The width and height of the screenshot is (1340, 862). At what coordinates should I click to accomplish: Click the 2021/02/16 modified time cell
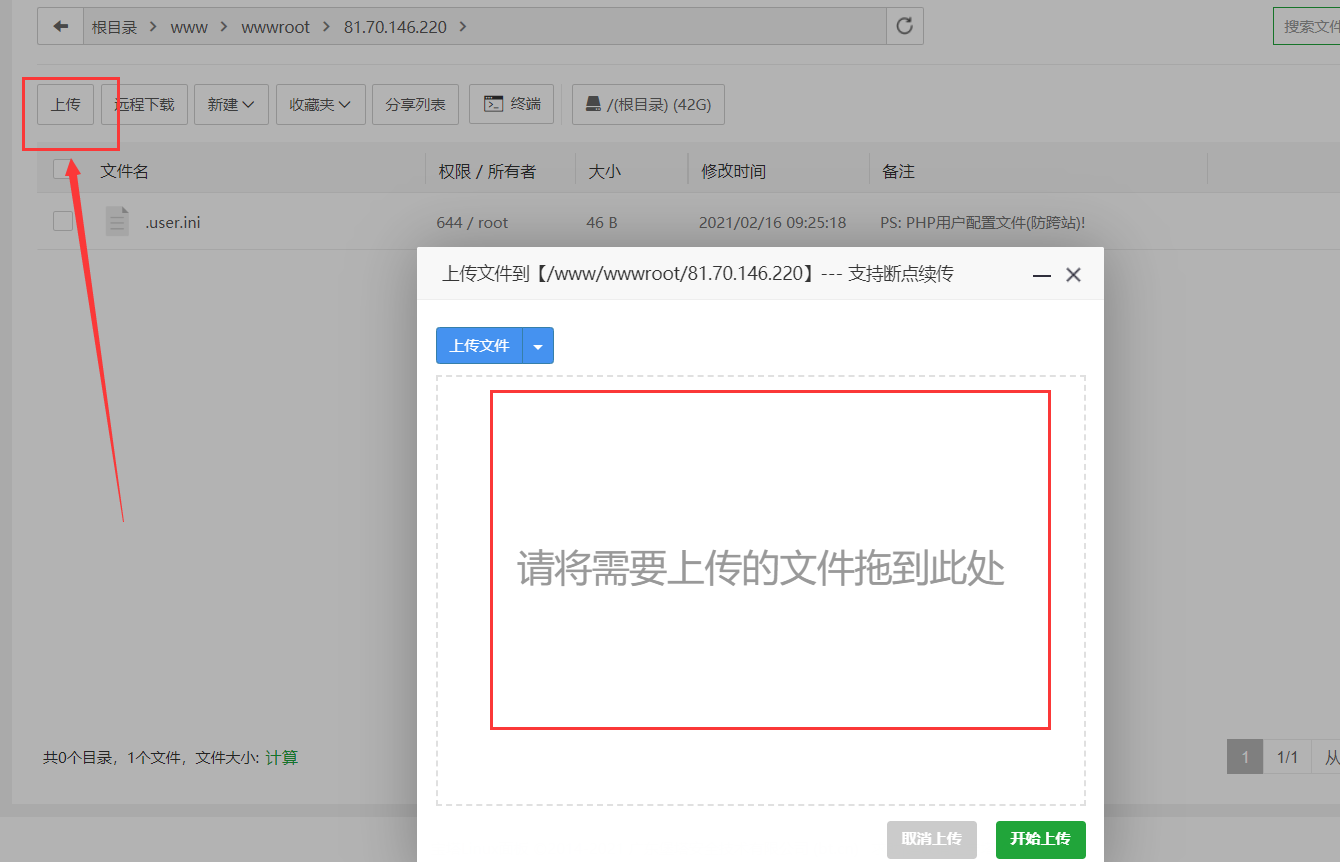[772, 222]
